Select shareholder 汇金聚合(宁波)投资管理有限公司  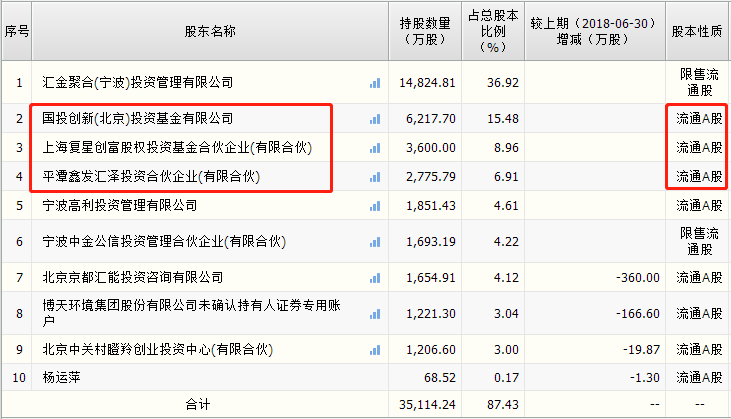point(138,83)
